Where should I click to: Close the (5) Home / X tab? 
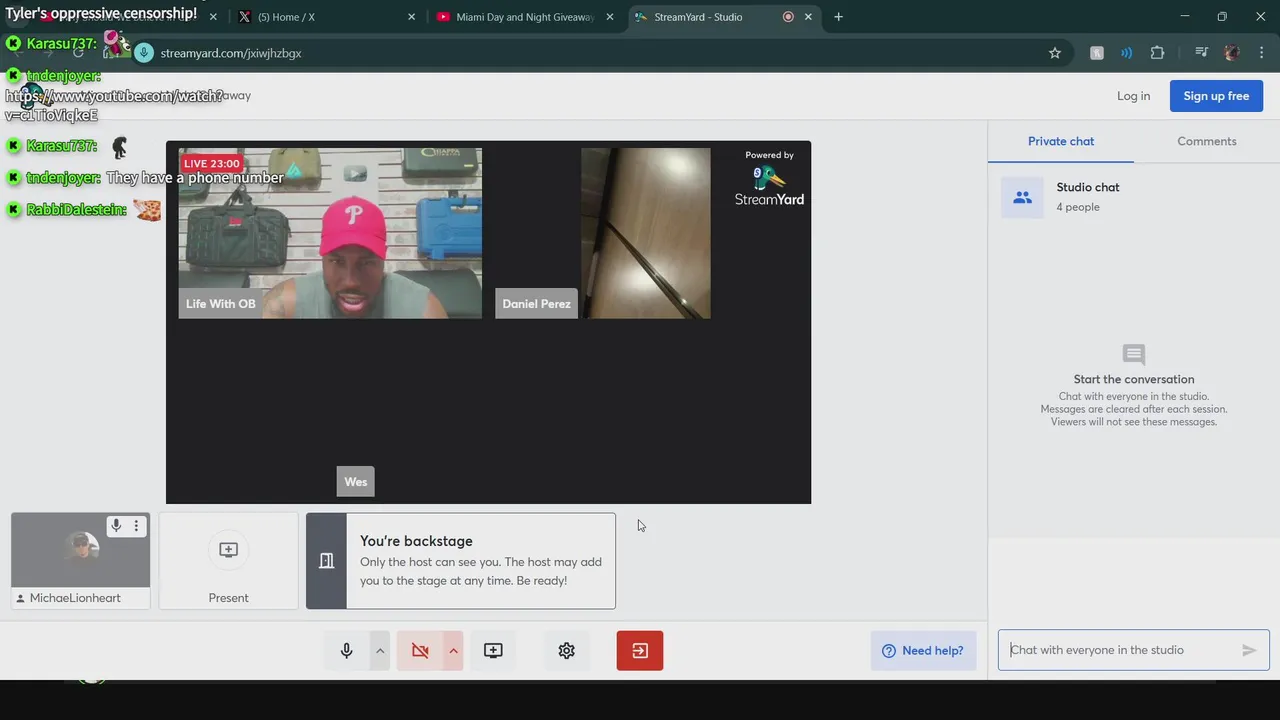[412, 17]
